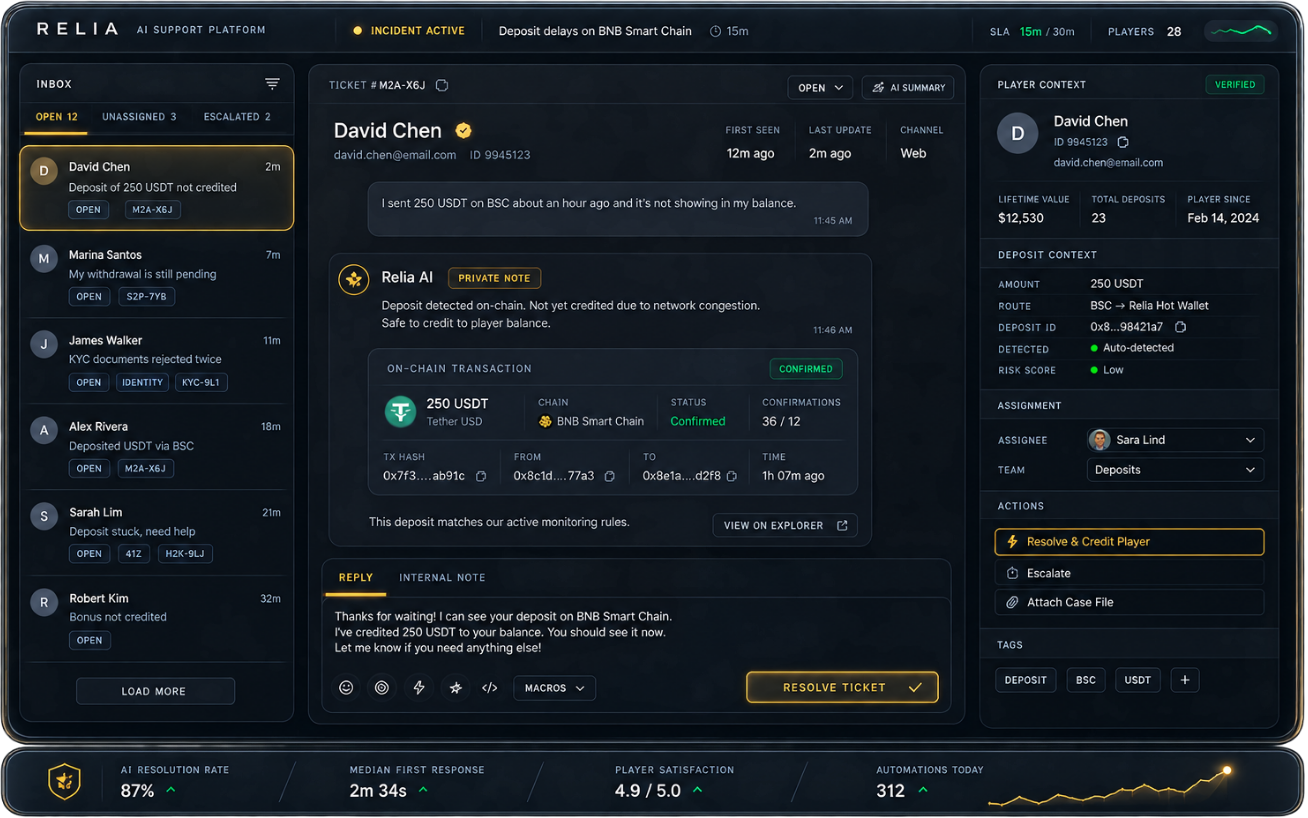Switch to Unassigned 3 inbox tab
Screen dimensions: 1308x818
(x=139, y=117)
